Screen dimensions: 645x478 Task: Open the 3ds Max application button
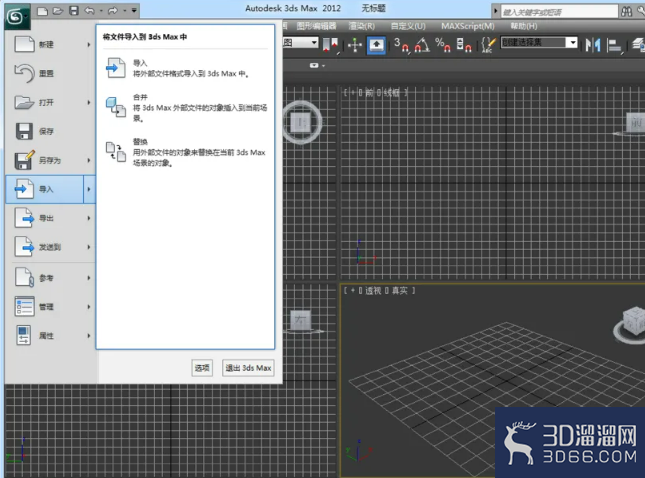(x=17, y=17)
